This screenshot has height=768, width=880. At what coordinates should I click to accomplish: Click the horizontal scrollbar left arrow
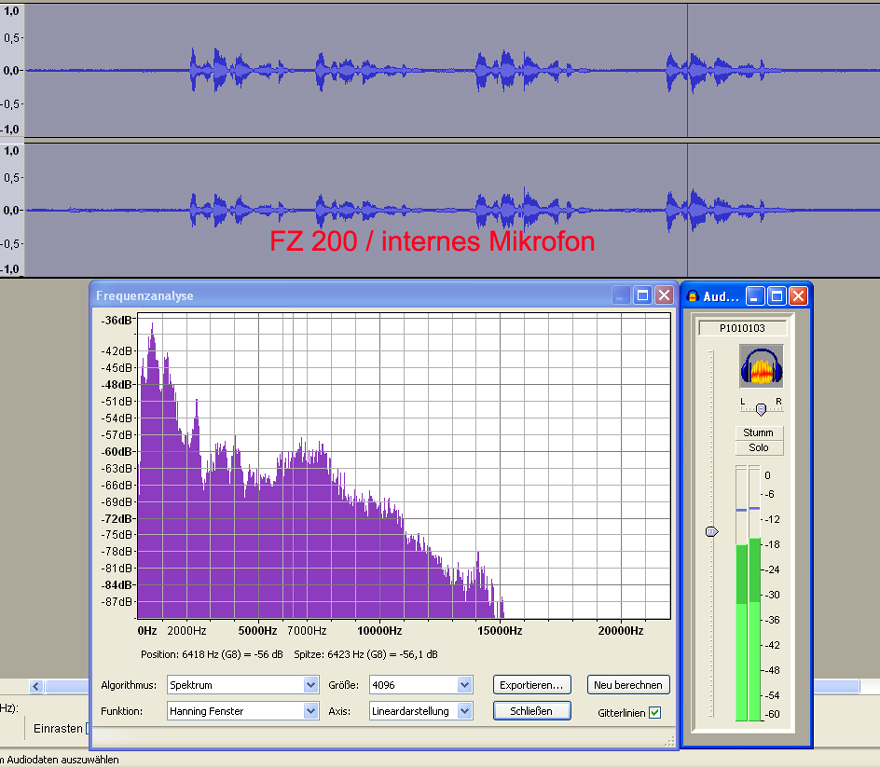coord(37,687)
